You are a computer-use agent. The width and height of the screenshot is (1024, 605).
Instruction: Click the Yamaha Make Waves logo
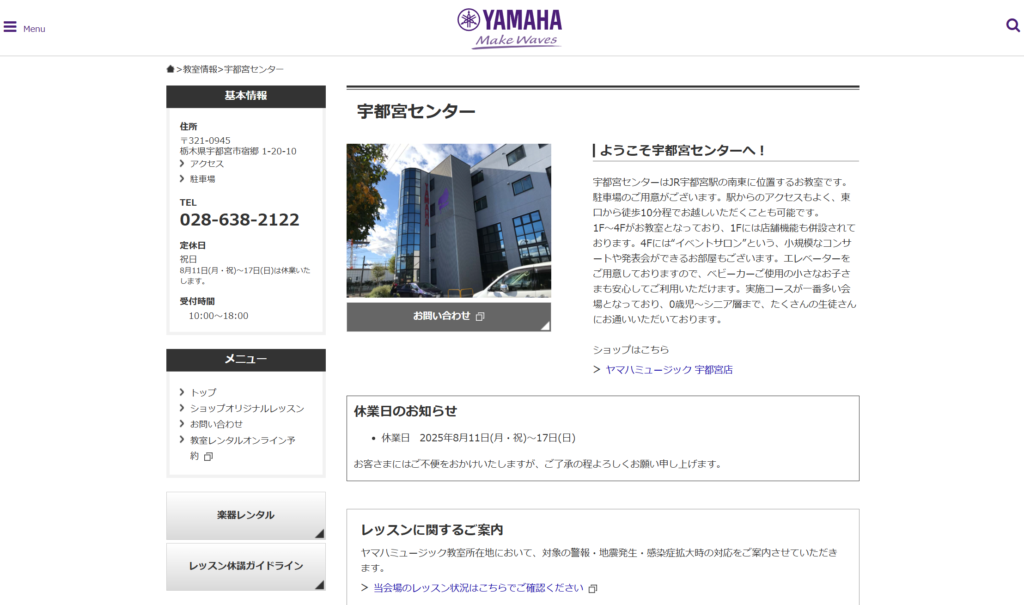509,28
